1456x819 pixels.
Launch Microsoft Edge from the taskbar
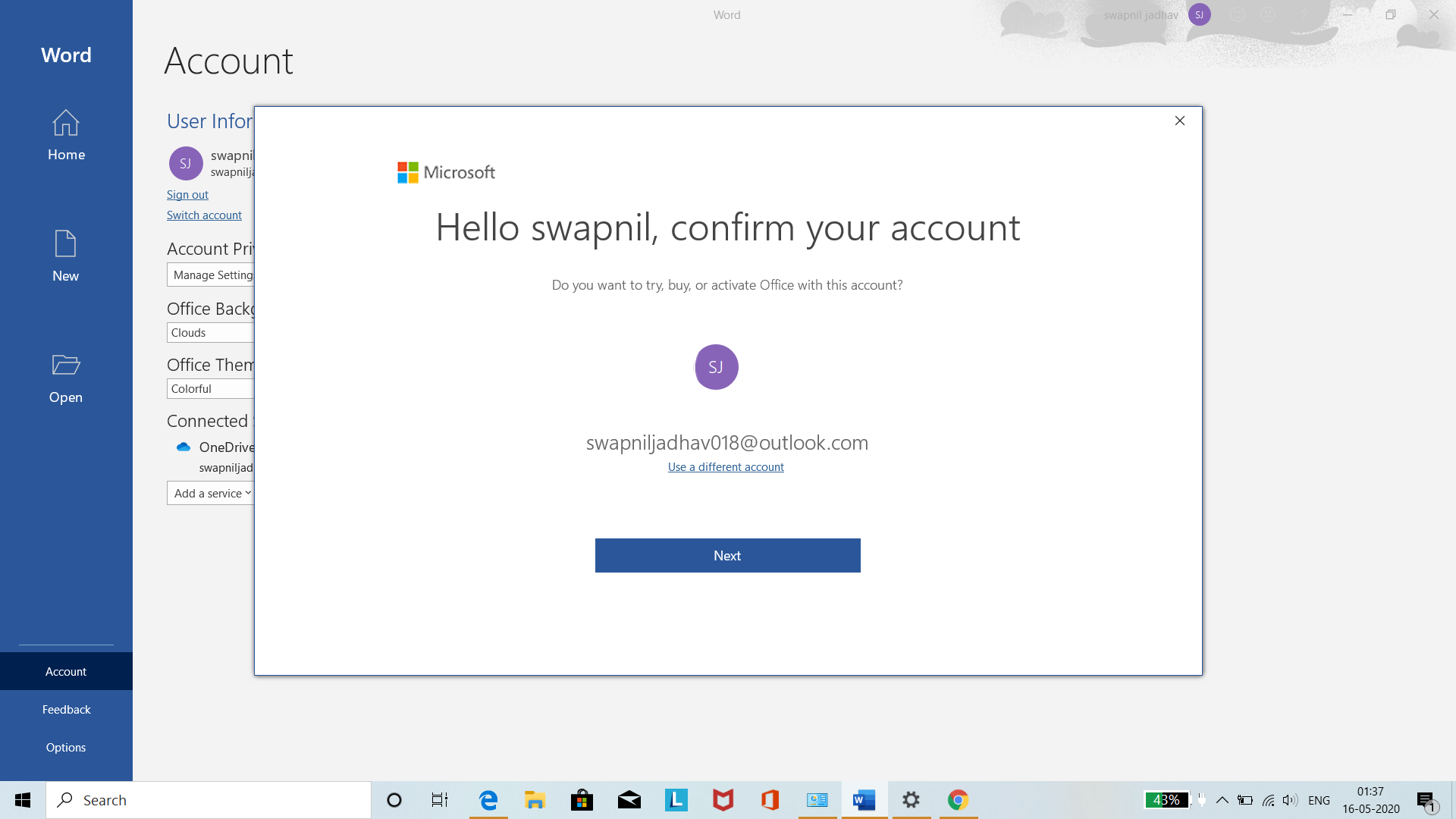coord(488,800)
